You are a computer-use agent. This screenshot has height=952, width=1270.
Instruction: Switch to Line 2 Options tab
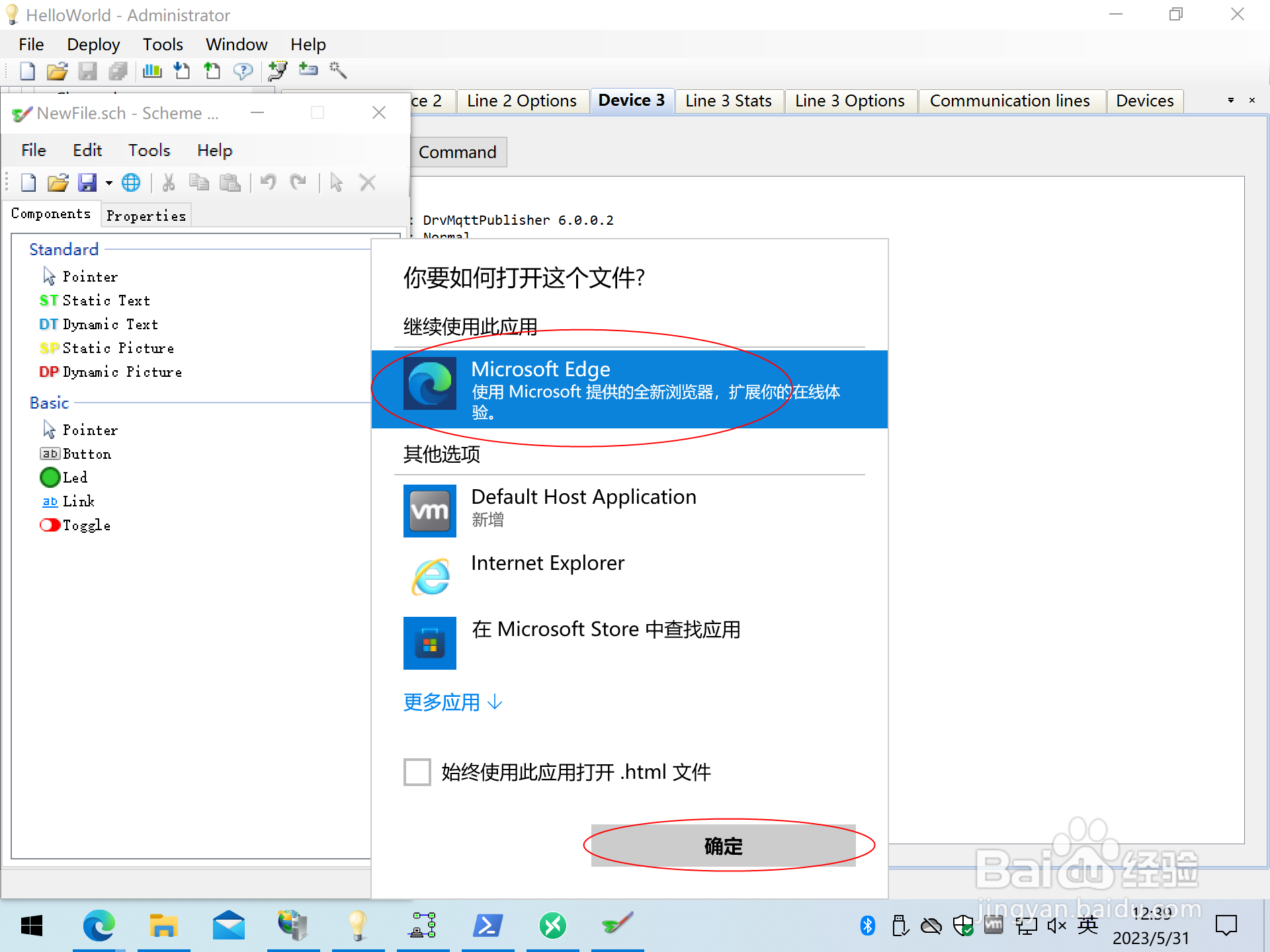(x=521, y=100)
